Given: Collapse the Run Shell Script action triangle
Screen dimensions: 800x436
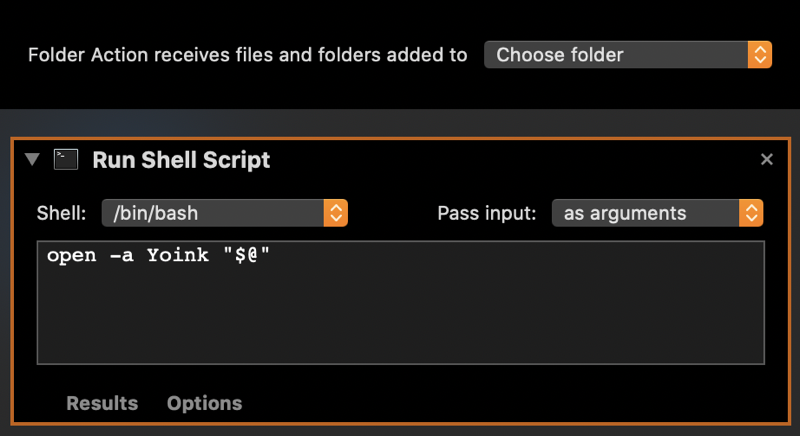Looking at the screenshot, I should click(x=32, y=159).
